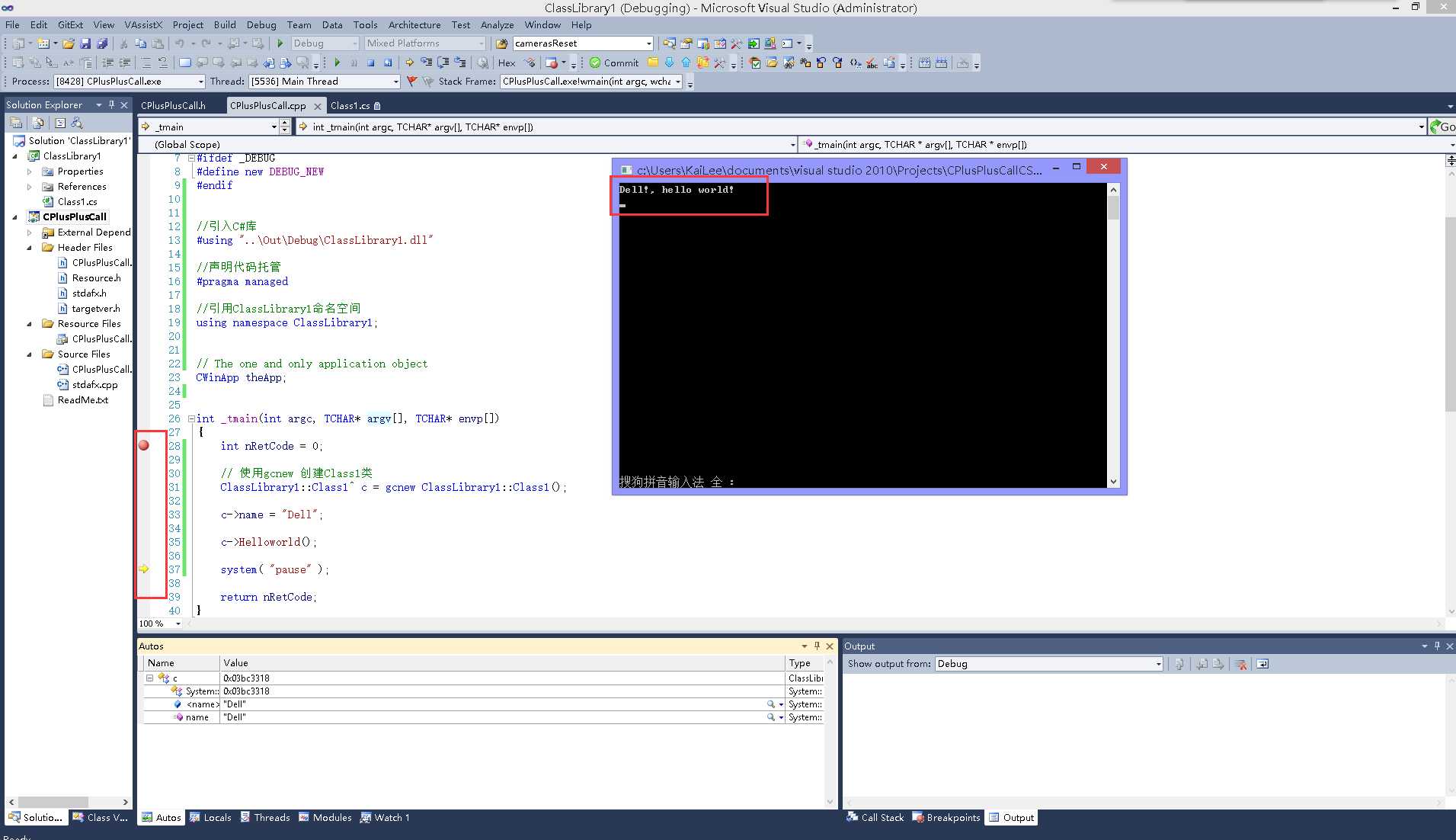
Task: Click the Step Out icon
Action: pos(459,63)
